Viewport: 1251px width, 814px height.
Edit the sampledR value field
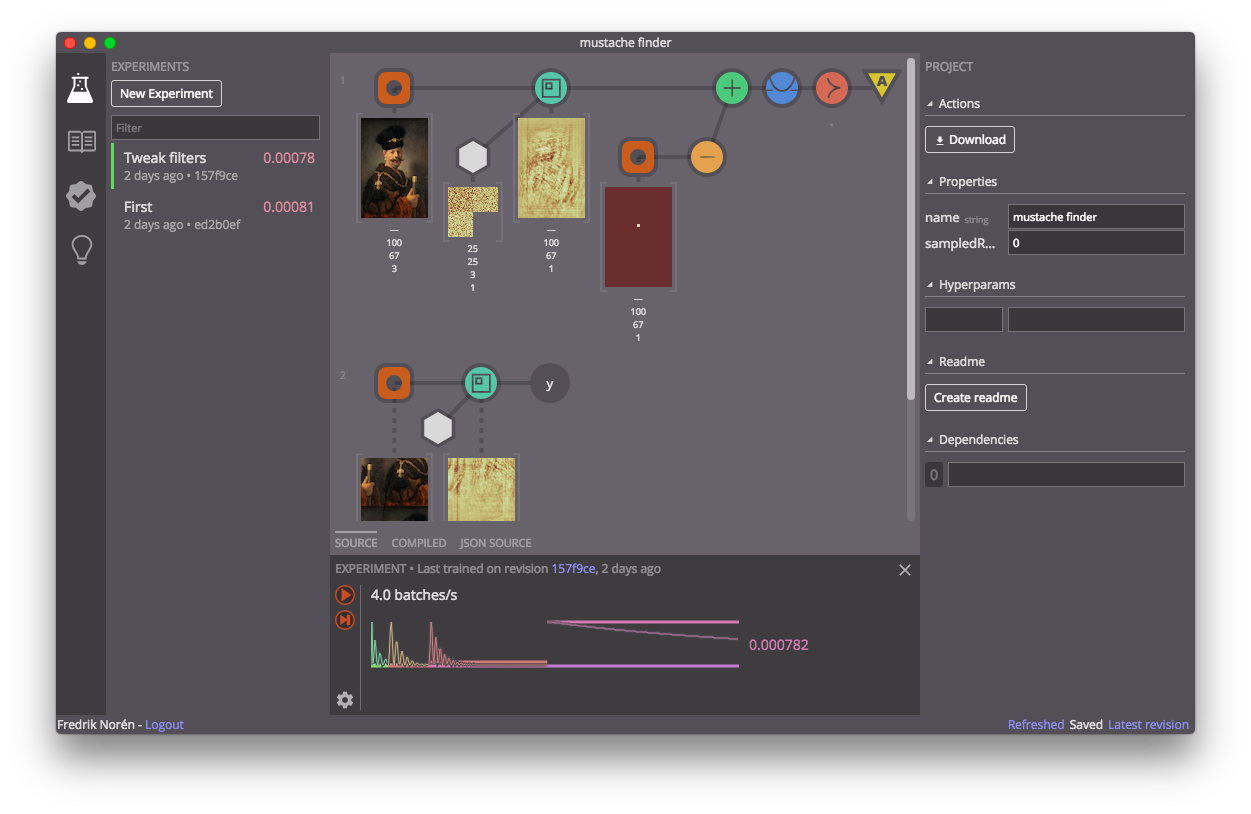point(1096,243)
